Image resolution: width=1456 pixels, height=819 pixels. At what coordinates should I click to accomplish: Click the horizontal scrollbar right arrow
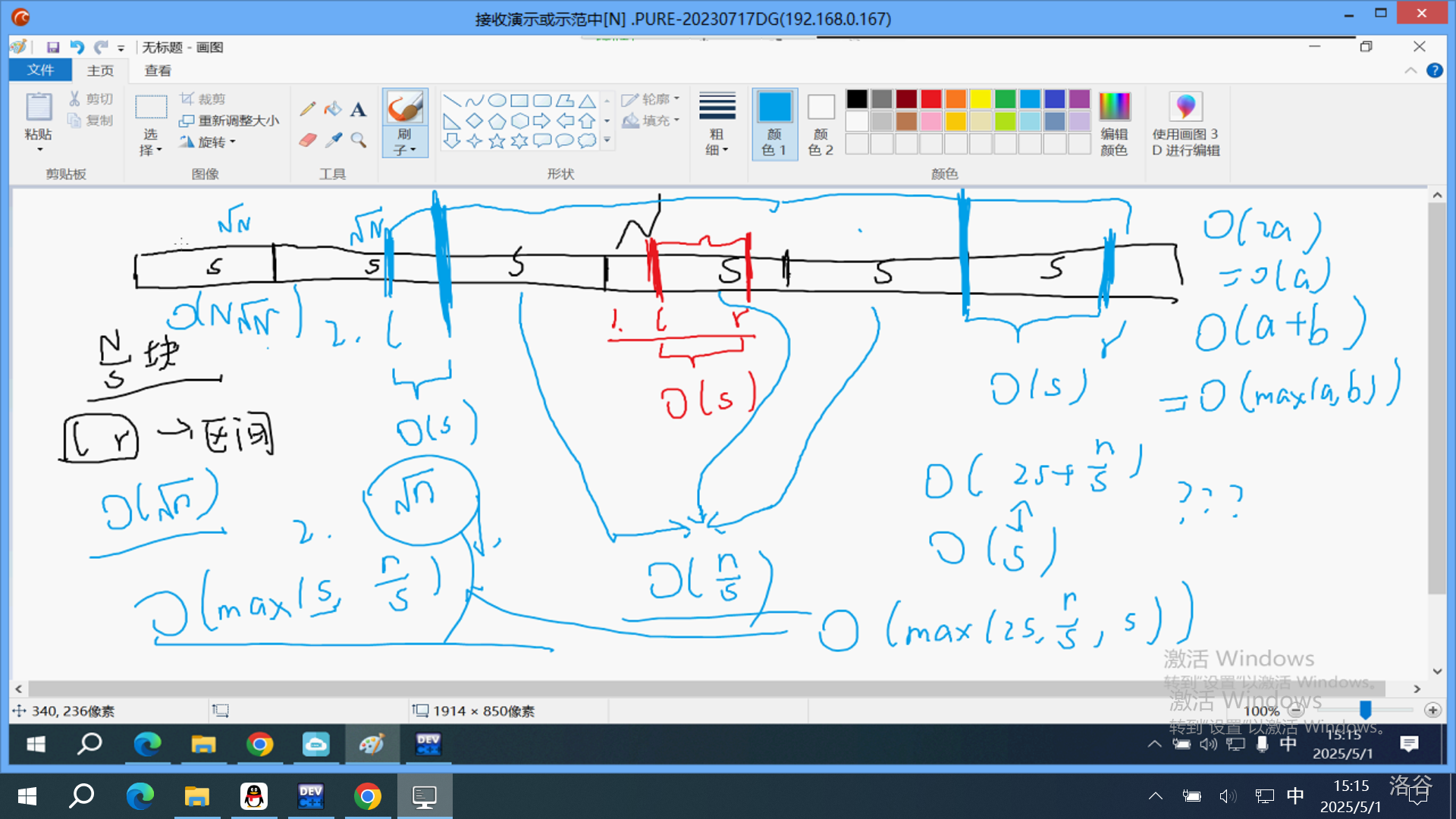pyautogui.click(x=1417, y=689)
